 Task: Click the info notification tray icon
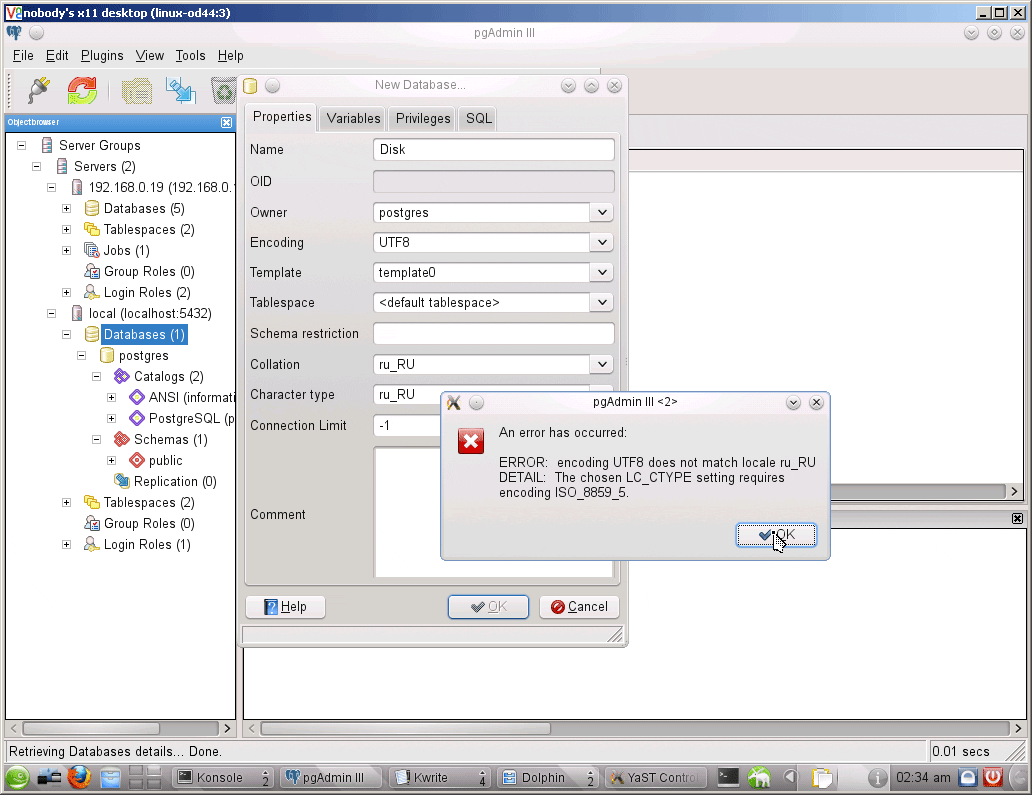tap(877, 778)
